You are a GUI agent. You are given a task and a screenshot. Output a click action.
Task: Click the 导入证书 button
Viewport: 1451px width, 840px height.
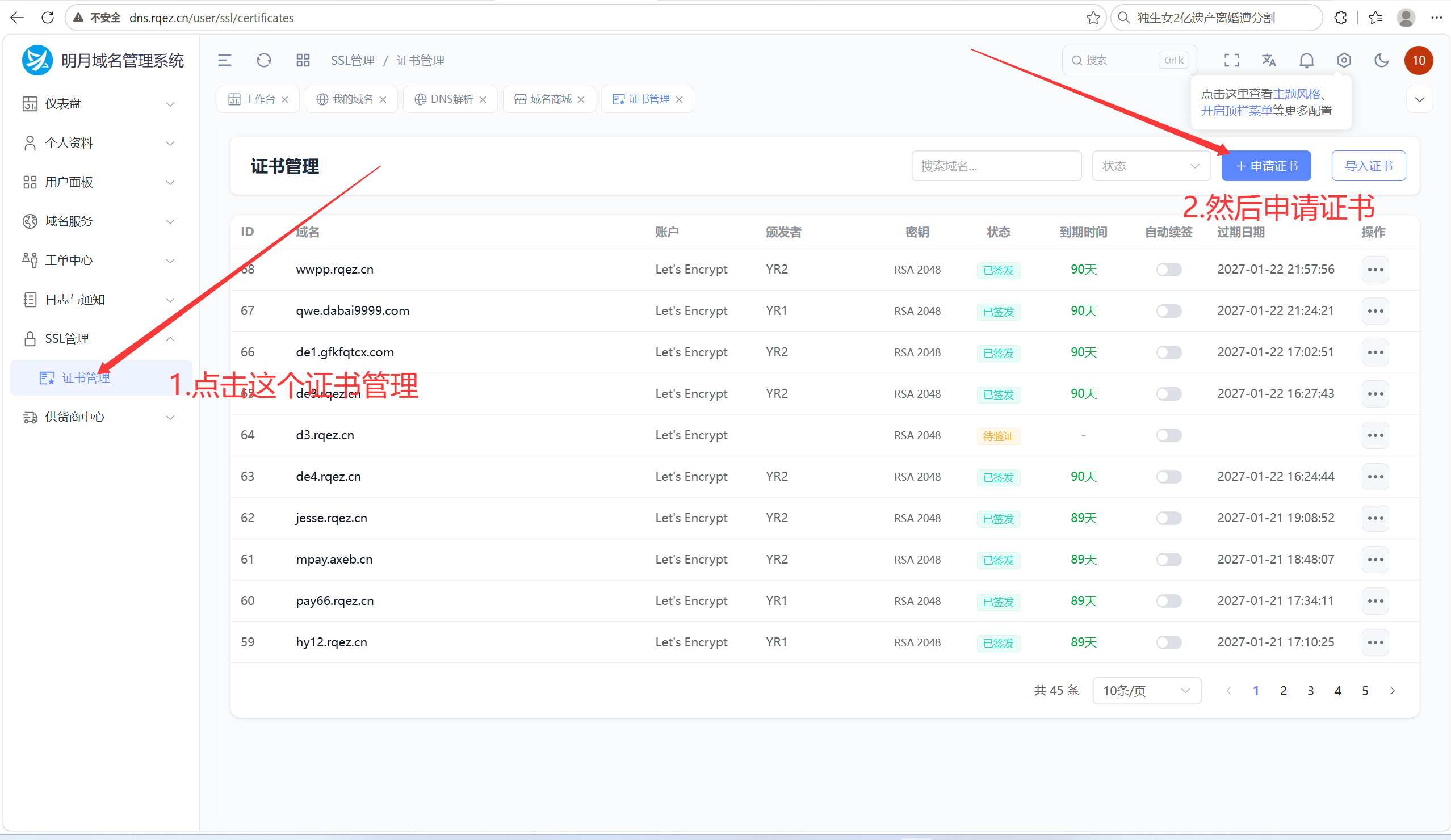click(1368, 166)
